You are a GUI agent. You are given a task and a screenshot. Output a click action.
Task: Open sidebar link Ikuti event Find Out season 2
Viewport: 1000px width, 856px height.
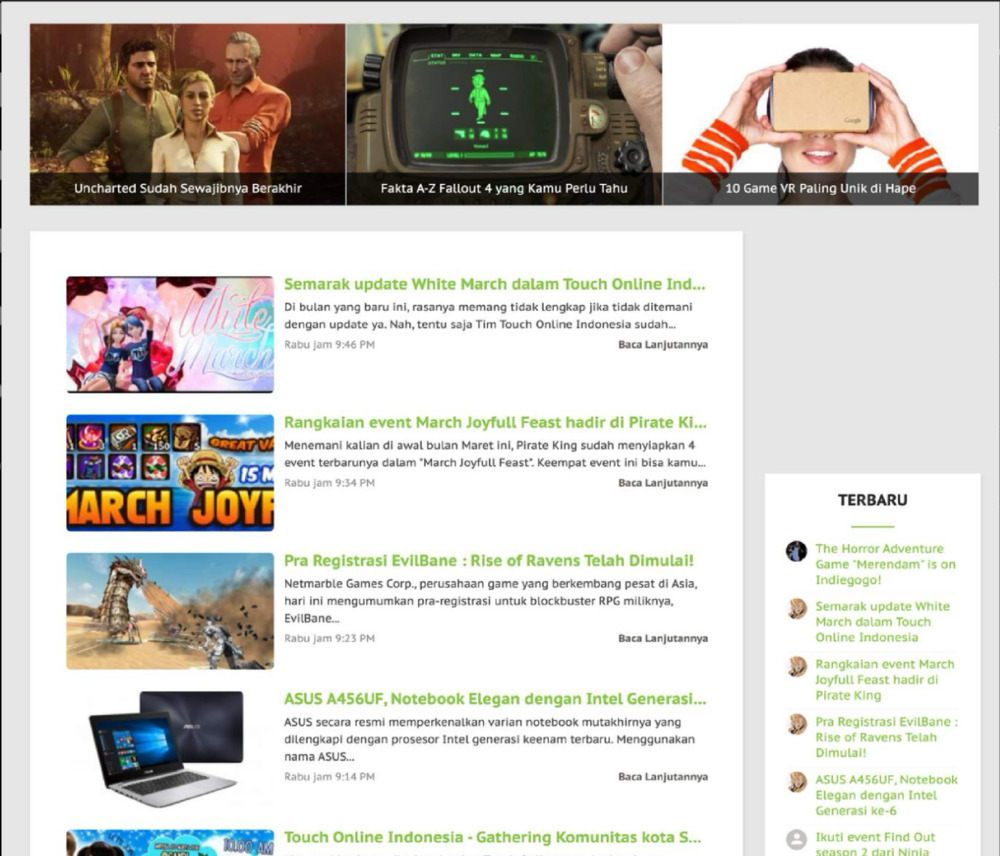tap(876, 843)
